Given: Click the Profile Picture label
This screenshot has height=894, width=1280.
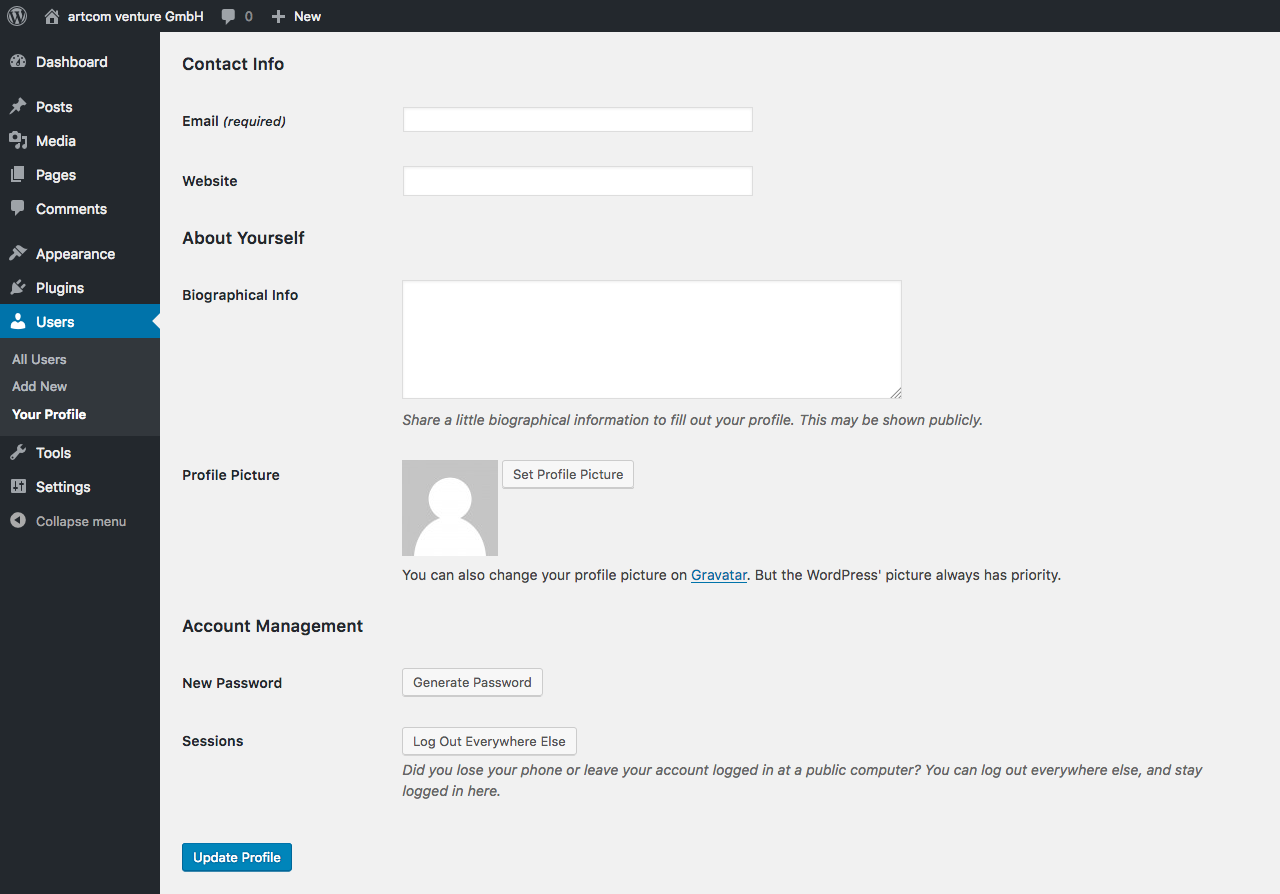Looking at the screenshot, I should click(231, 475).
